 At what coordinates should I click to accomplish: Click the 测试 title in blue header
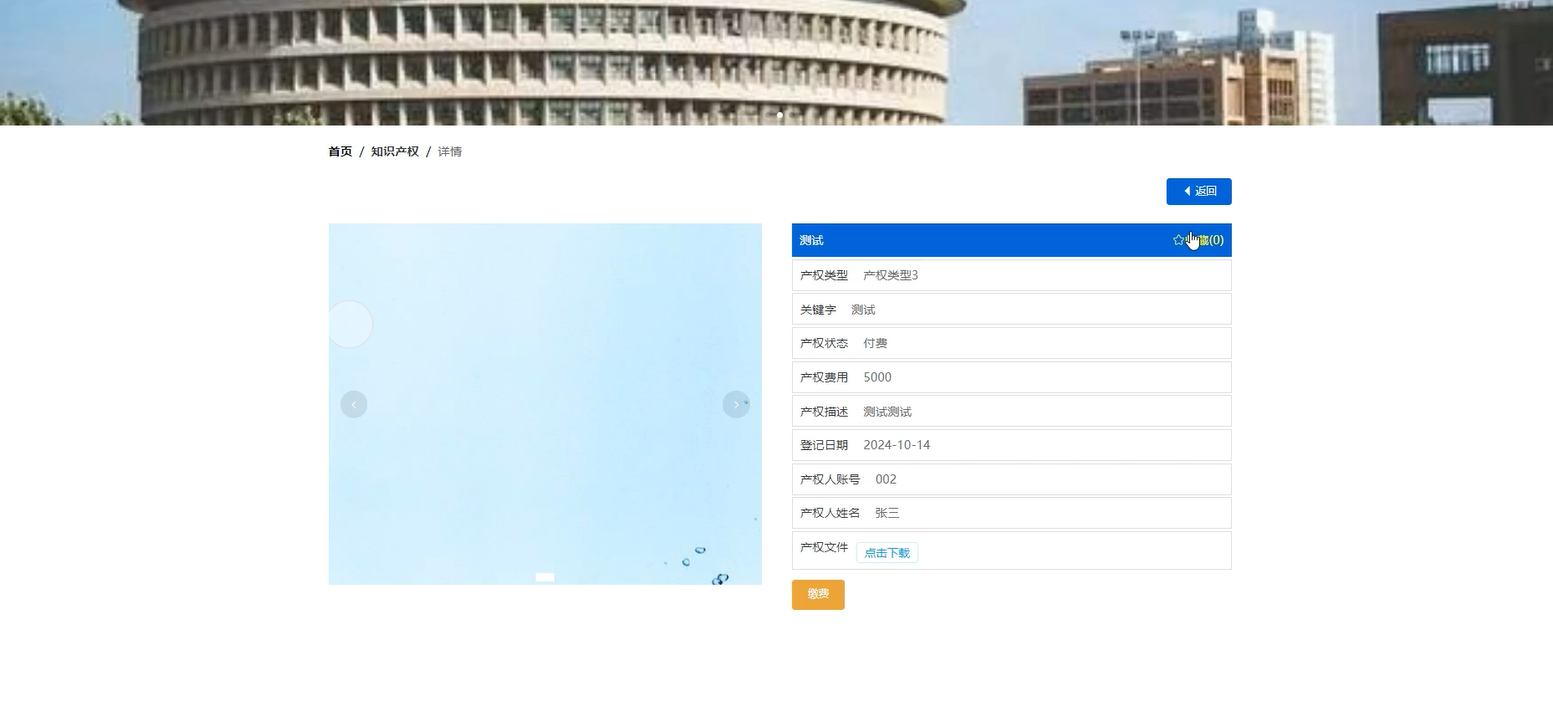tap(812, 240)
